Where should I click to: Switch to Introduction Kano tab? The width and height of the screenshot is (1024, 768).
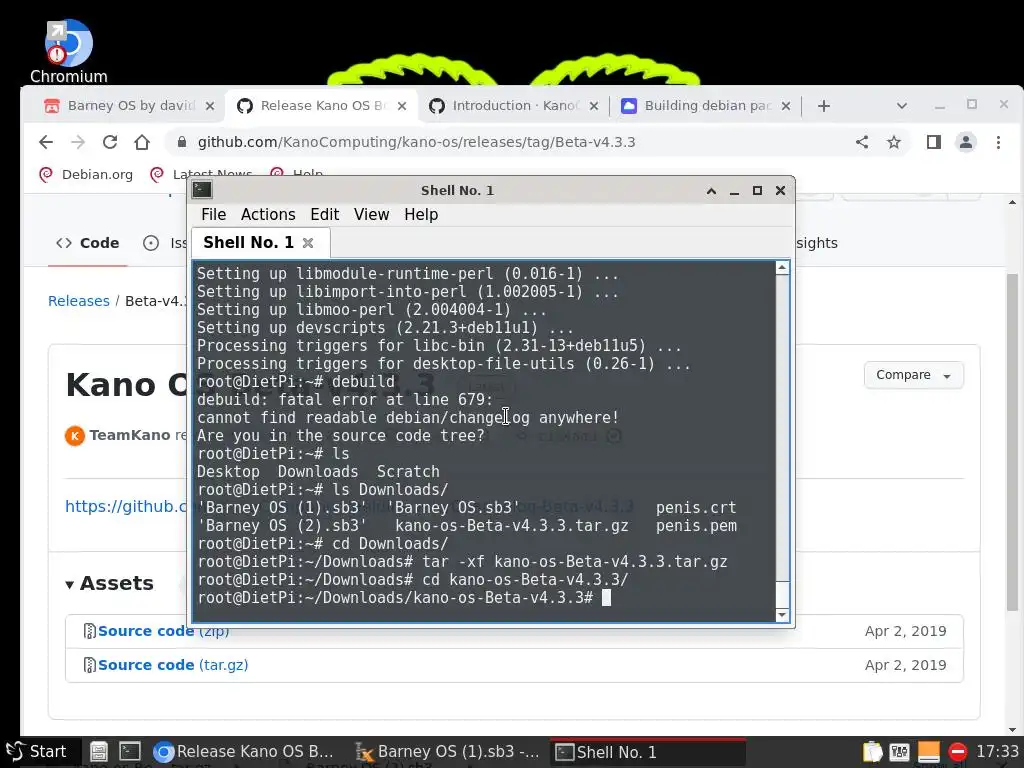[x=514, y=106]
